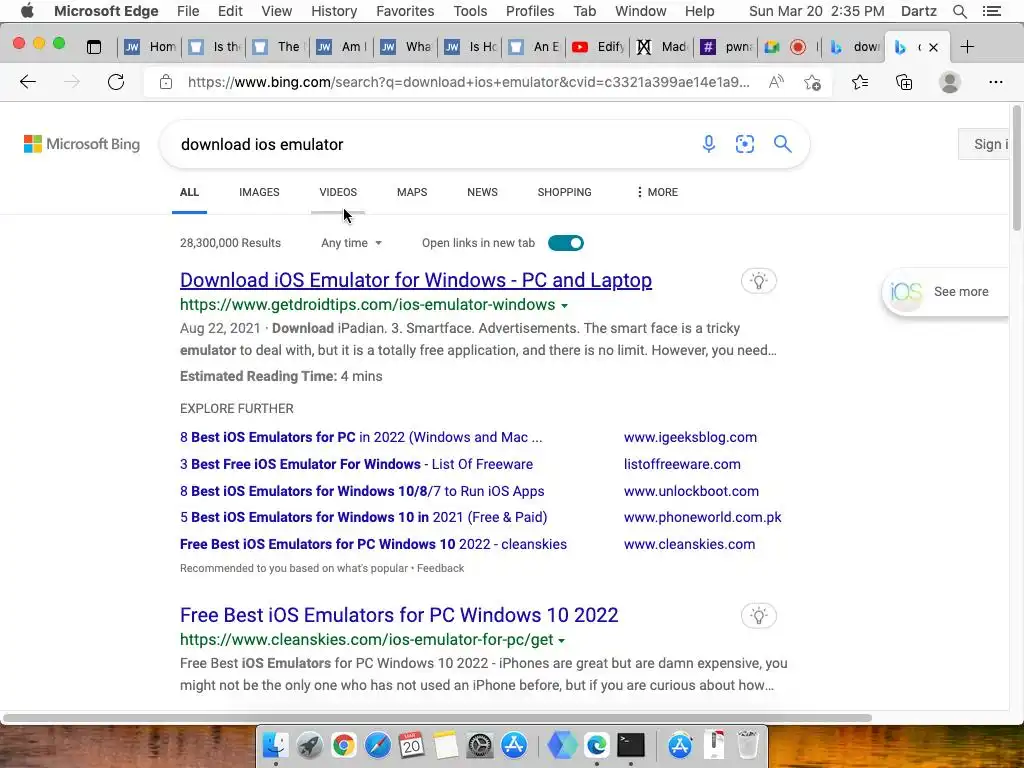Switch to SHOPPING results tab

[x=564, y=192]
